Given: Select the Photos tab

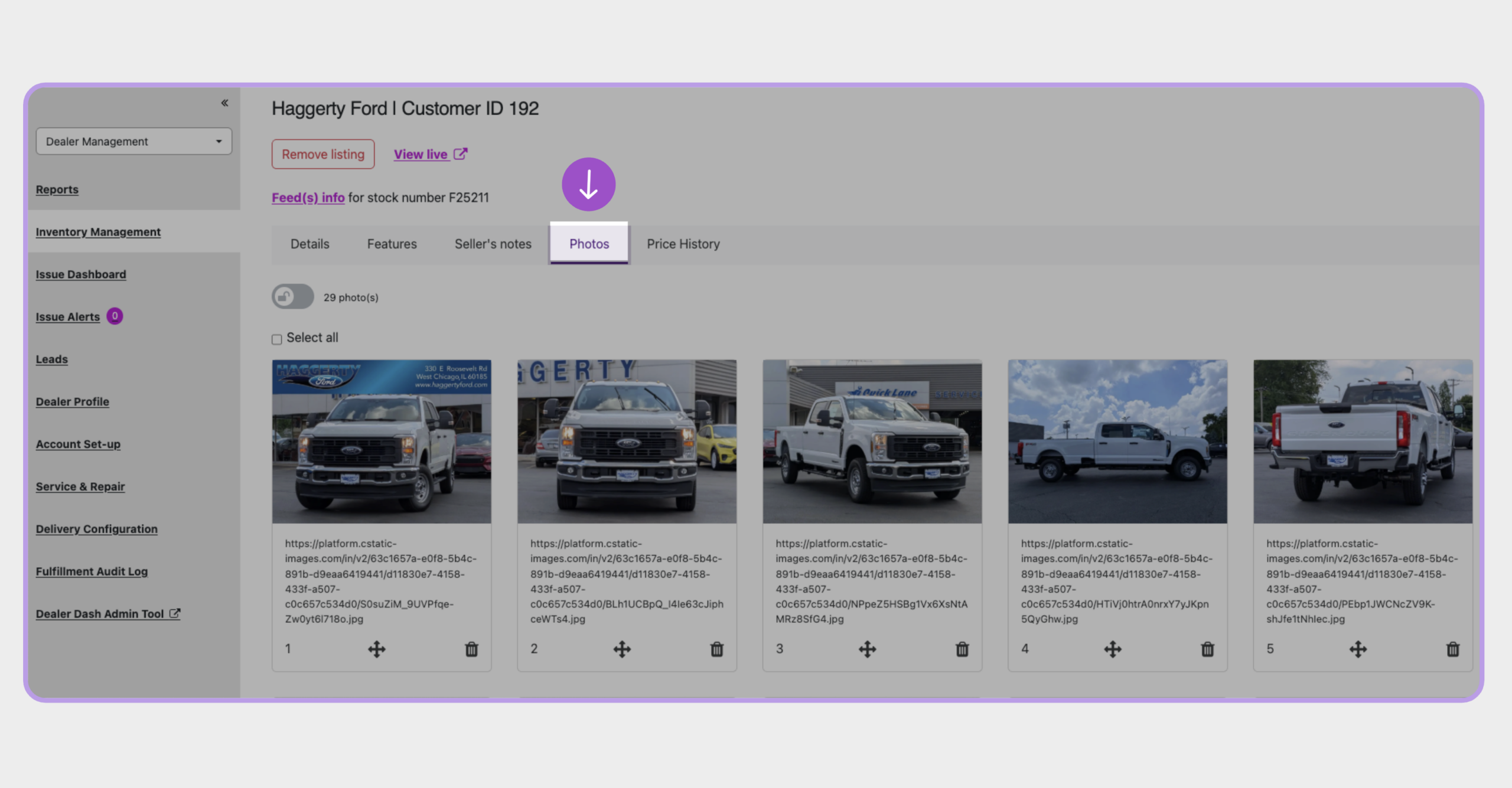Looking at the screenshot, I should [x=589, y=244].
